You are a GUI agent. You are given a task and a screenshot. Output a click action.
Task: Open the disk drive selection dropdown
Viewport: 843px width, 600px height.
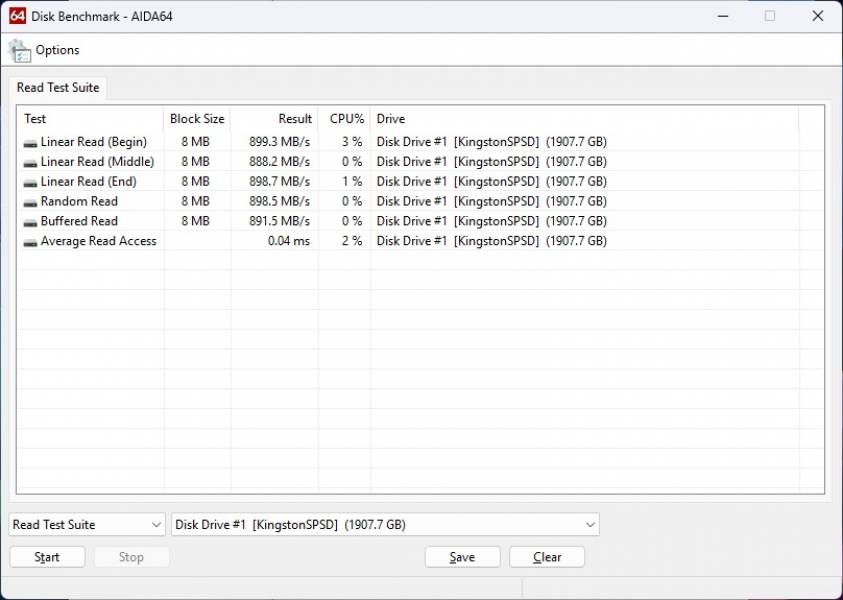click(385, 524)
